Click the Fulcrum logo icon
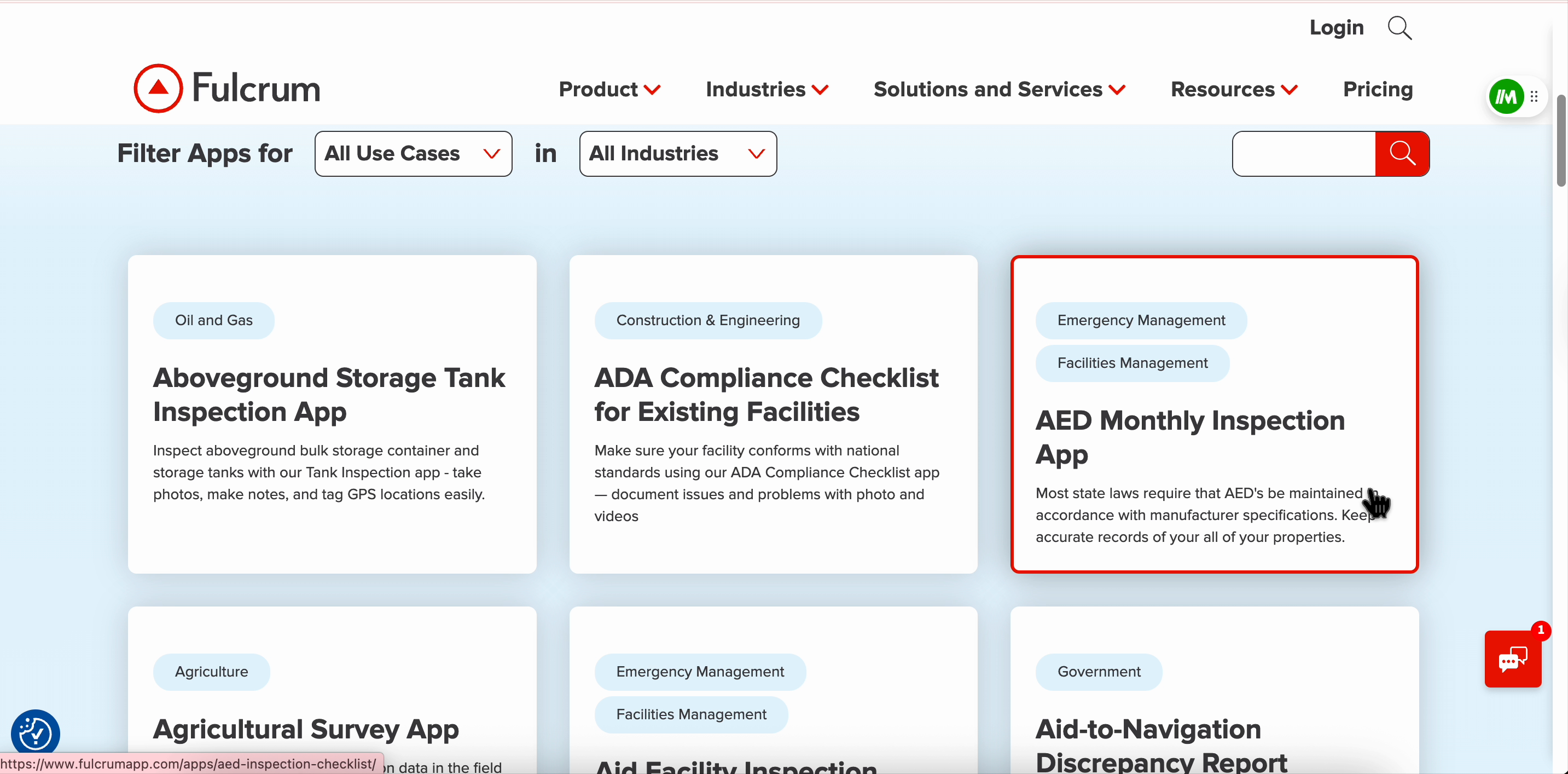 [158, 88]
